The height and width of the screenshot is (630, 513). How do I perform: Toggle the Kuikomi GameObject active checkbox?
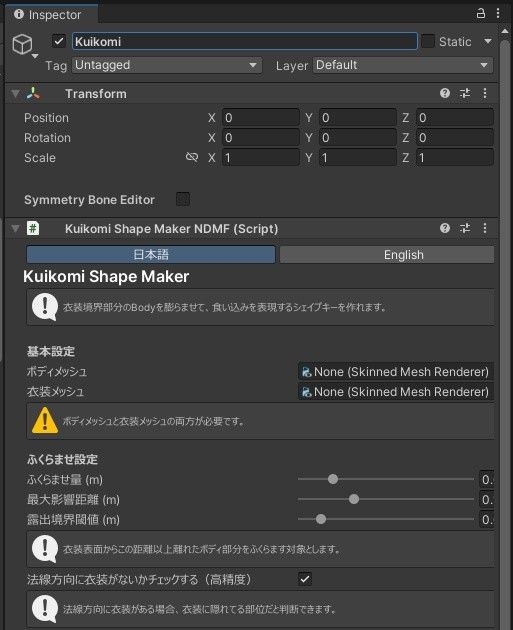[59, 41]
